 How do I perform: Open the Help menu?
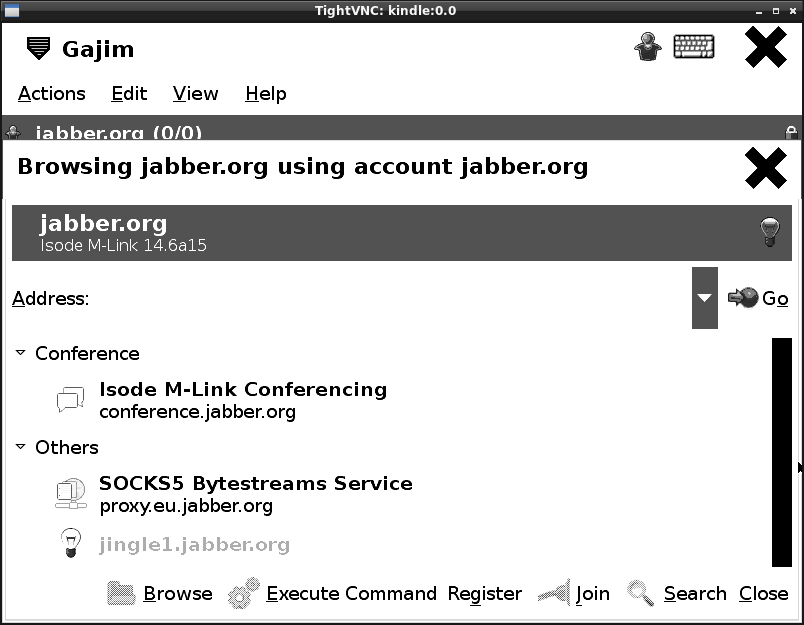266,94
